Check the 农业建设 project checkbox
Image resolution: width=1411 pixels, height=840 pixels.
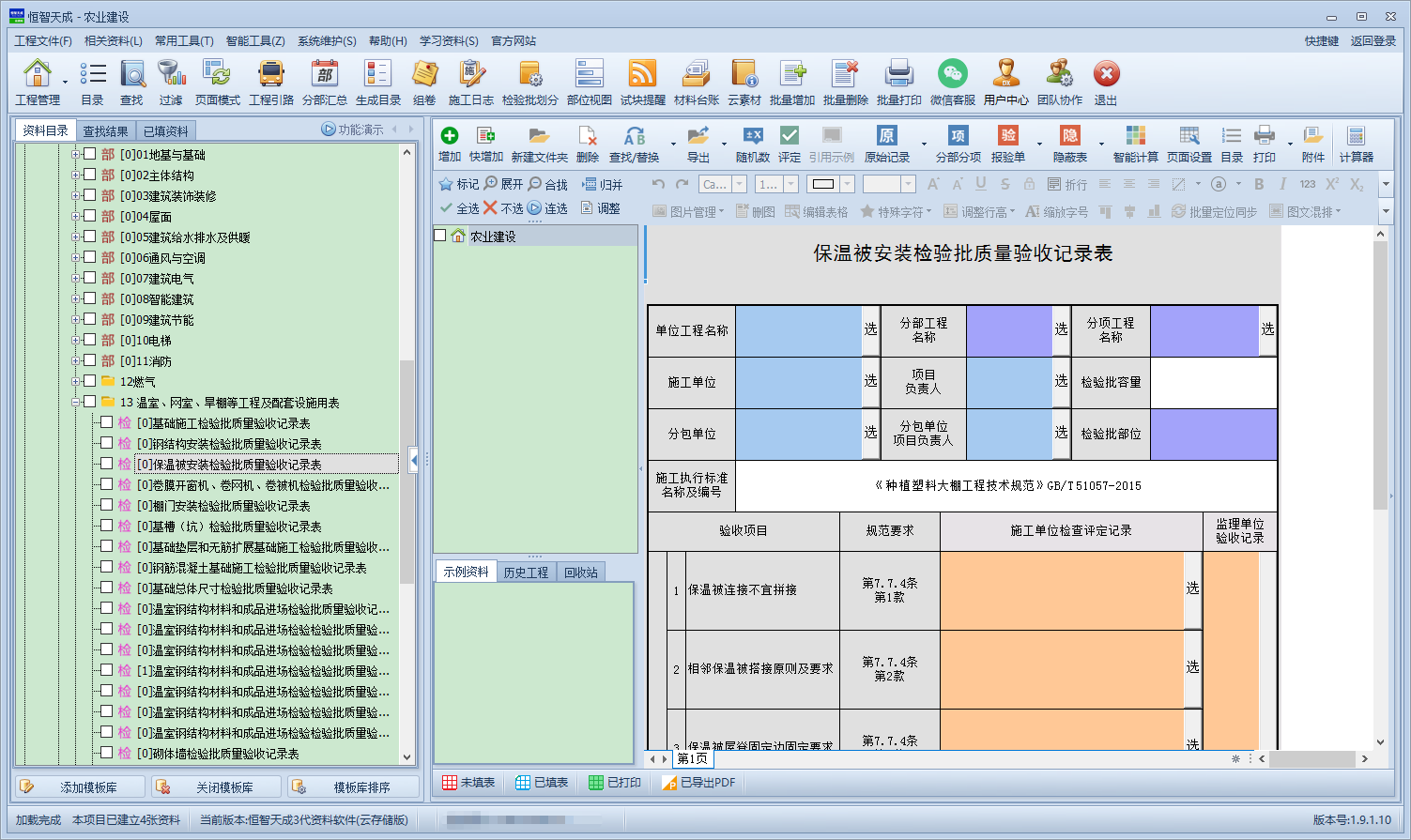(440, 236)
